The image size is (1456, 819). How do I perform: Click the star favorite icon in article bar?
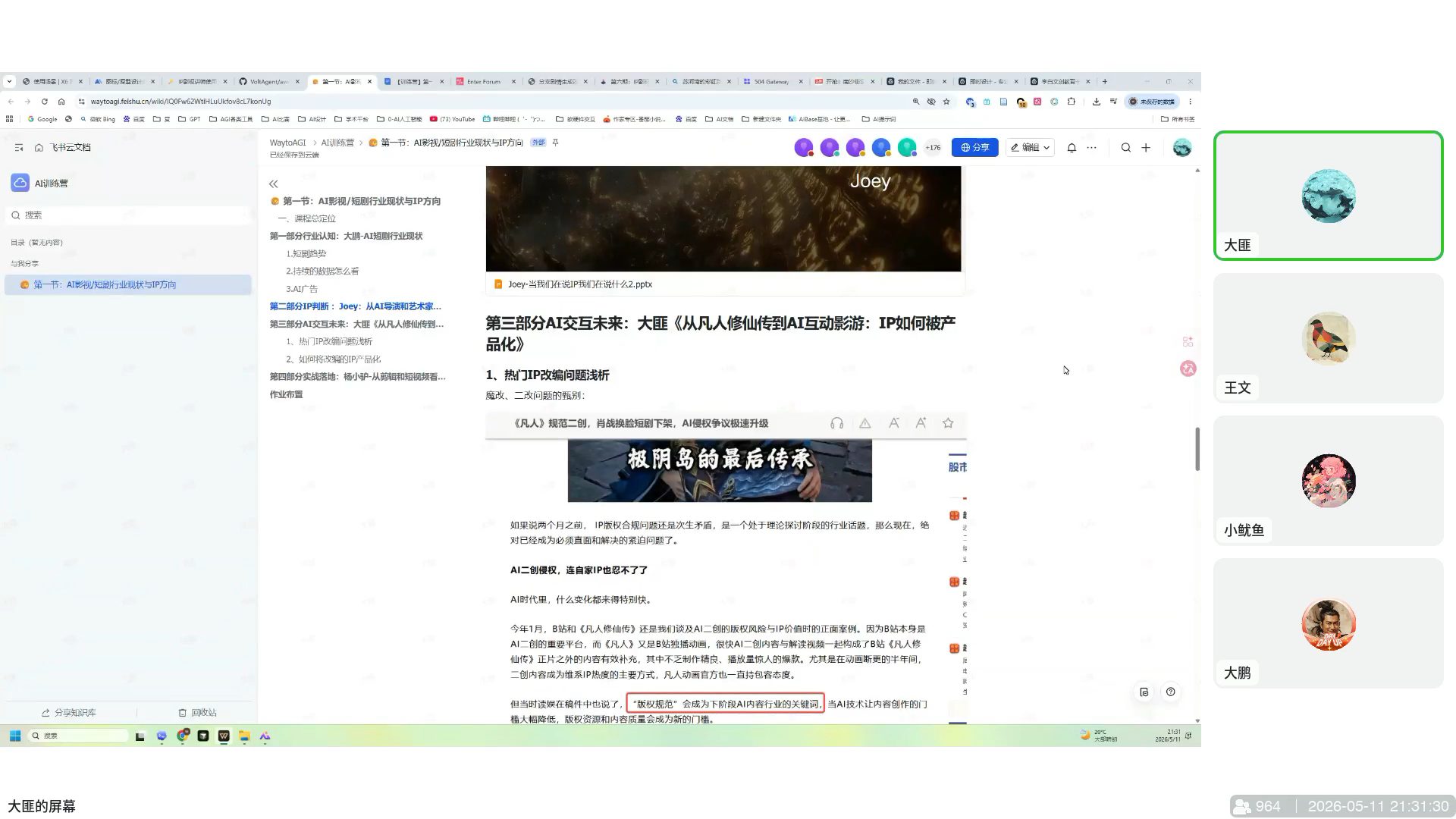coord(948,423)
